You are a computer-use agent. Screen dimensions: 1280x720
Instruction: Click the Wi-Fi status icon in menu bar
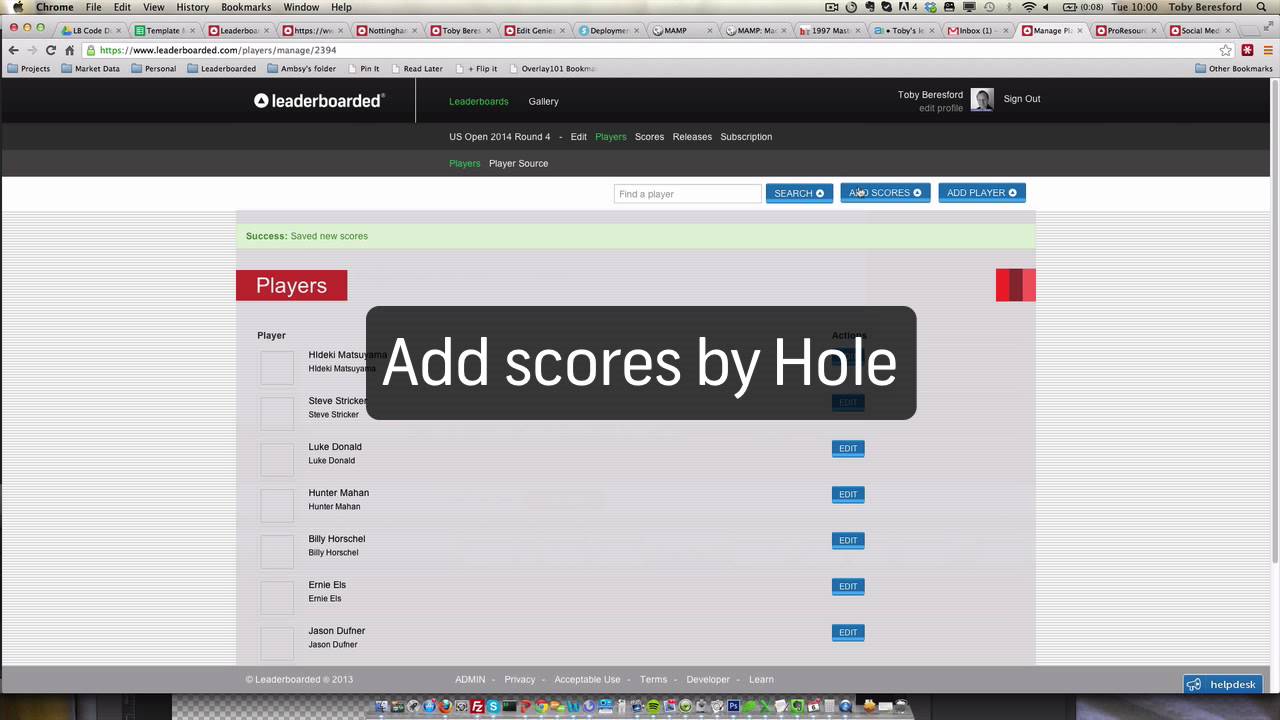[1028, 7]
